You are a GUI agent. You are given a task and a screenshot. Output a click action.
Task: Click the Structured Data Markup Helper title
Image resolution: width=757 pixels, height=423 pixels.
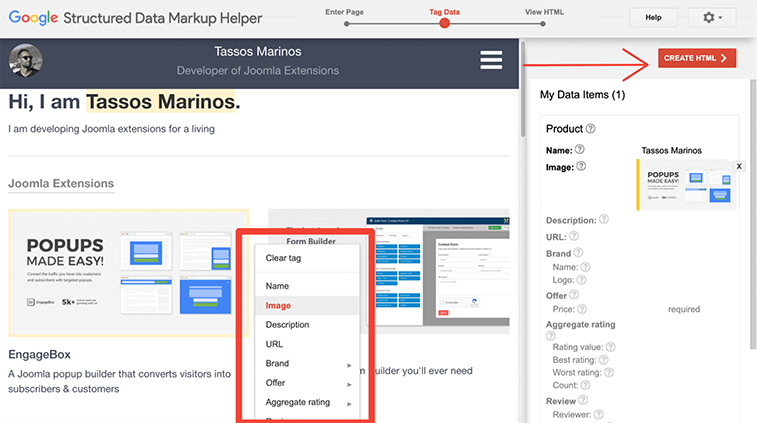pyautogui.click(x=163, y=18)
